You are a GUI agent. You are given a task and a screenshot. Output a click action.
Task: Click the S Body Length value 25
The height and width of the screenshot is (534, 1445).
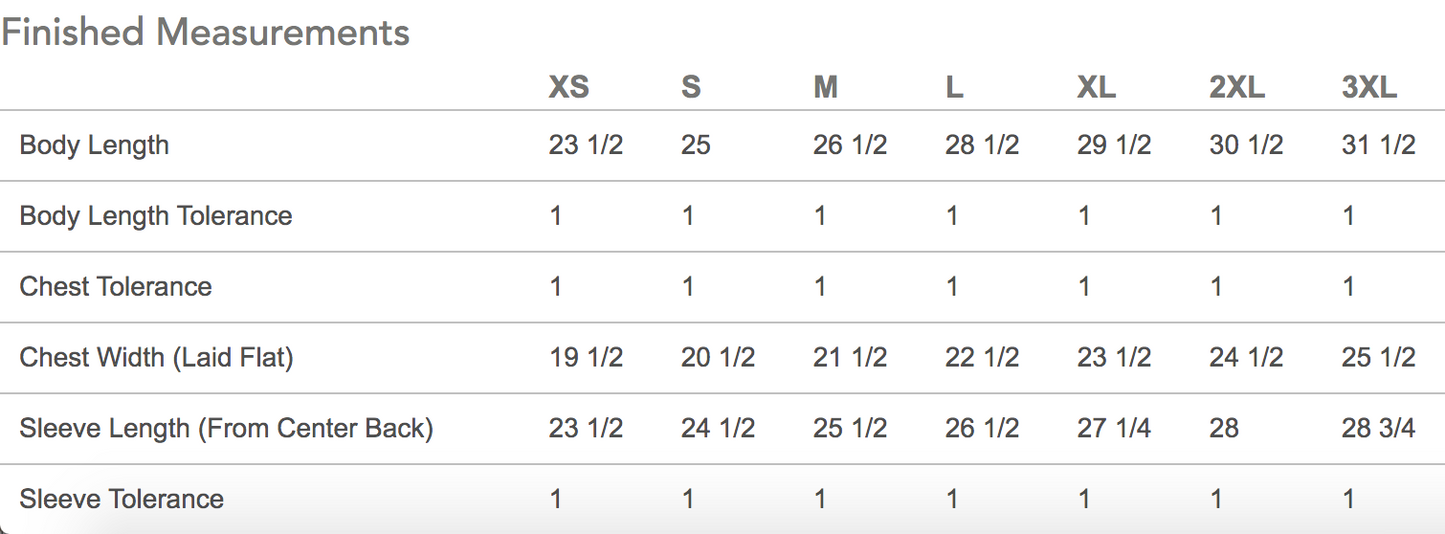(696, 145)
